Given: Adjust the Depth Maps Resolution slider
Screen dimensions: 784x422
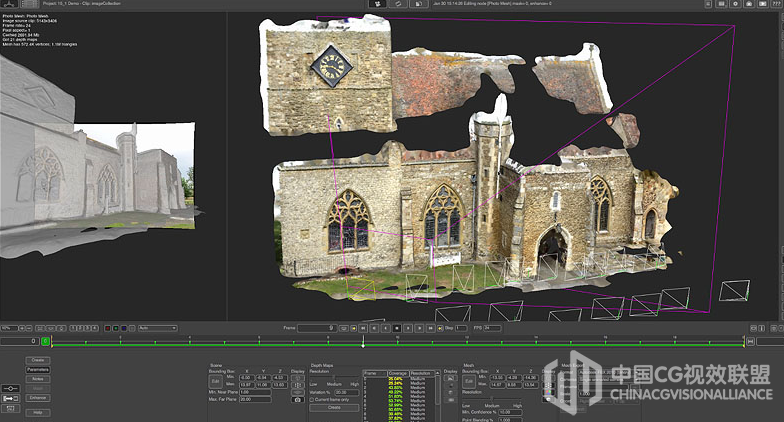Looking at the screenshot, I should pos(334,377).
